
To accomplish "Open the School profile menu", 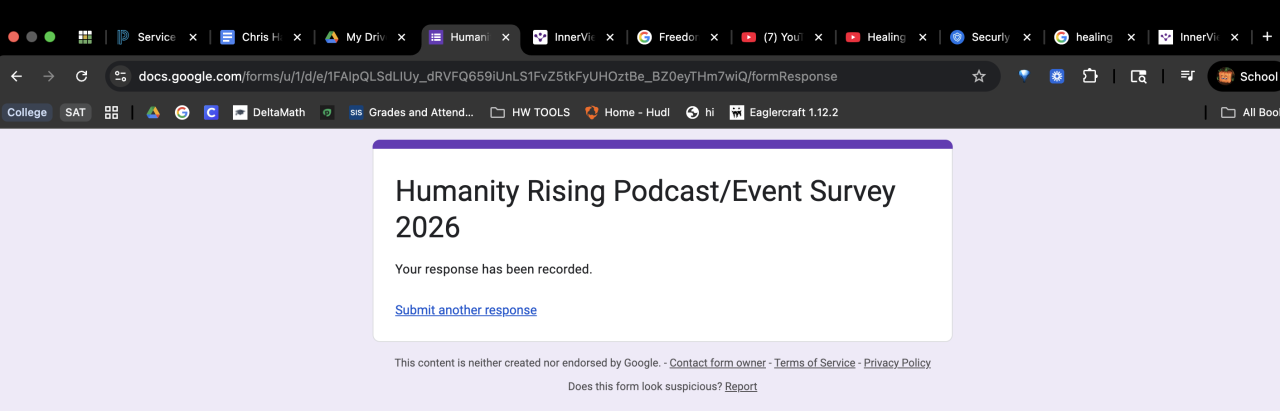I will point(1246,76).
